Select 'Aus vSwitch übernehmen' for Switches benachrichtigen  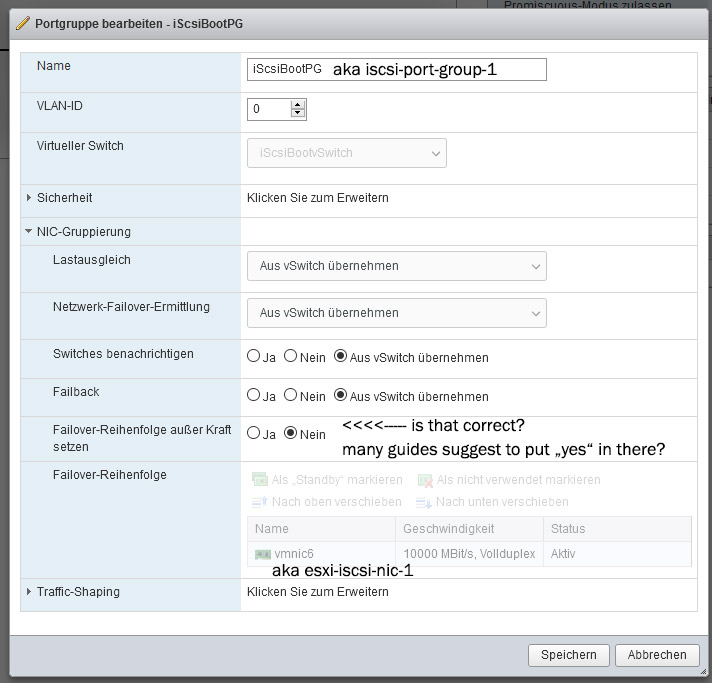pyautogui.click(x=341, y=356)
